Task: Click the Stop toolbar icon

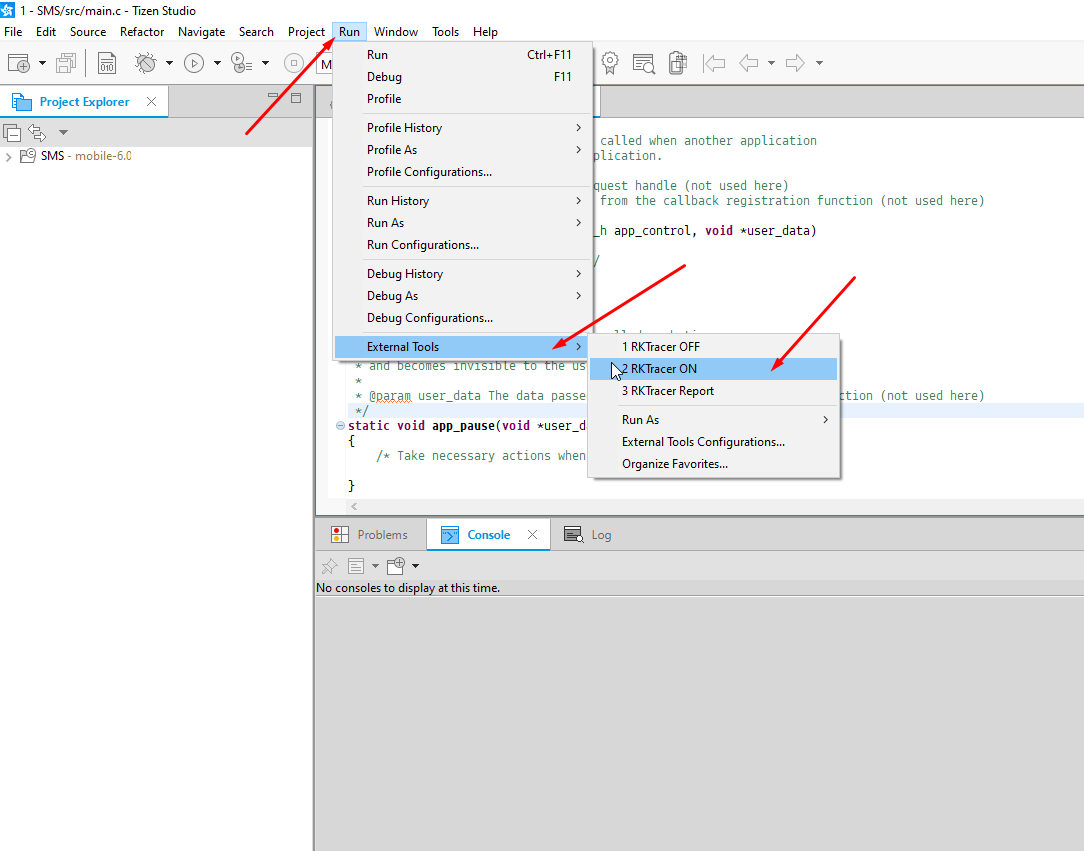Action: [x=294, y=63]
